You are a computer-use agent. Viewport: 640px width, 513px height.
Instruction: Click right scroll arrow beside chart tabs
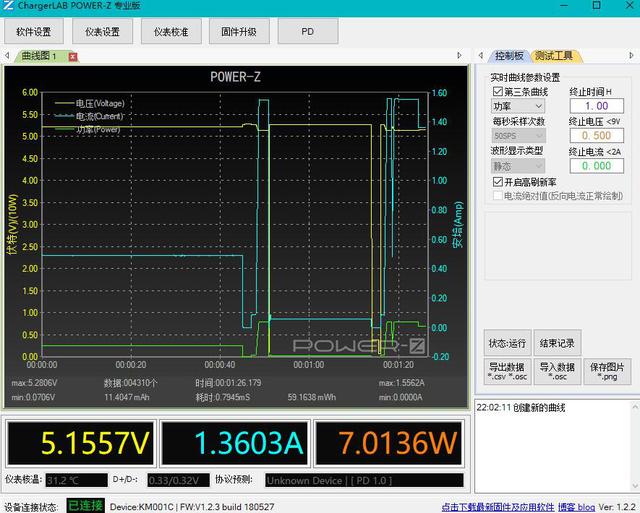pos(460,56)
